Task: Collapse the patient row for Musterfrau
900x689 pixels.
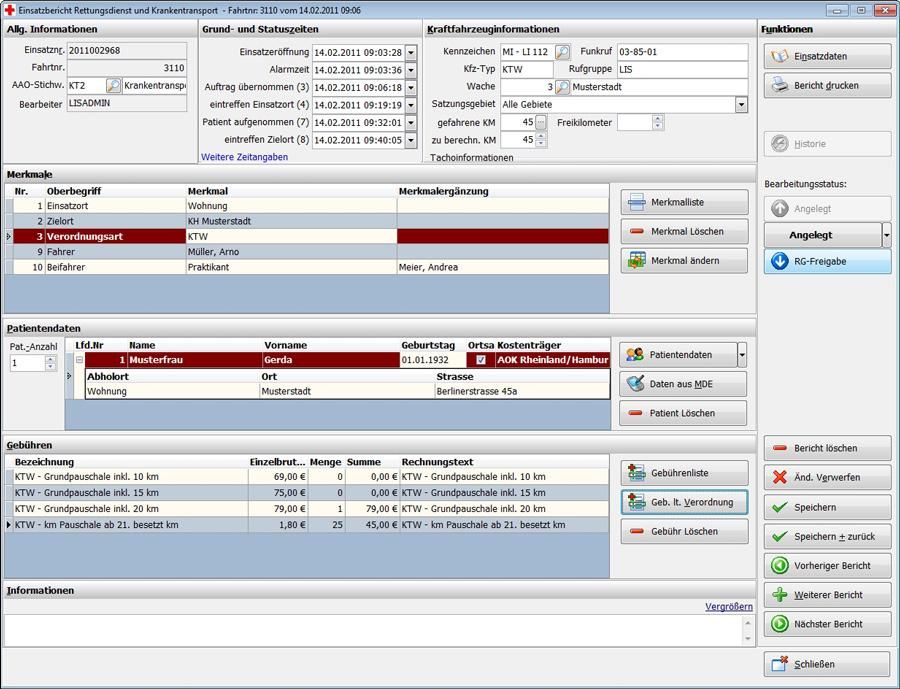Action: [x=79, y=360]
